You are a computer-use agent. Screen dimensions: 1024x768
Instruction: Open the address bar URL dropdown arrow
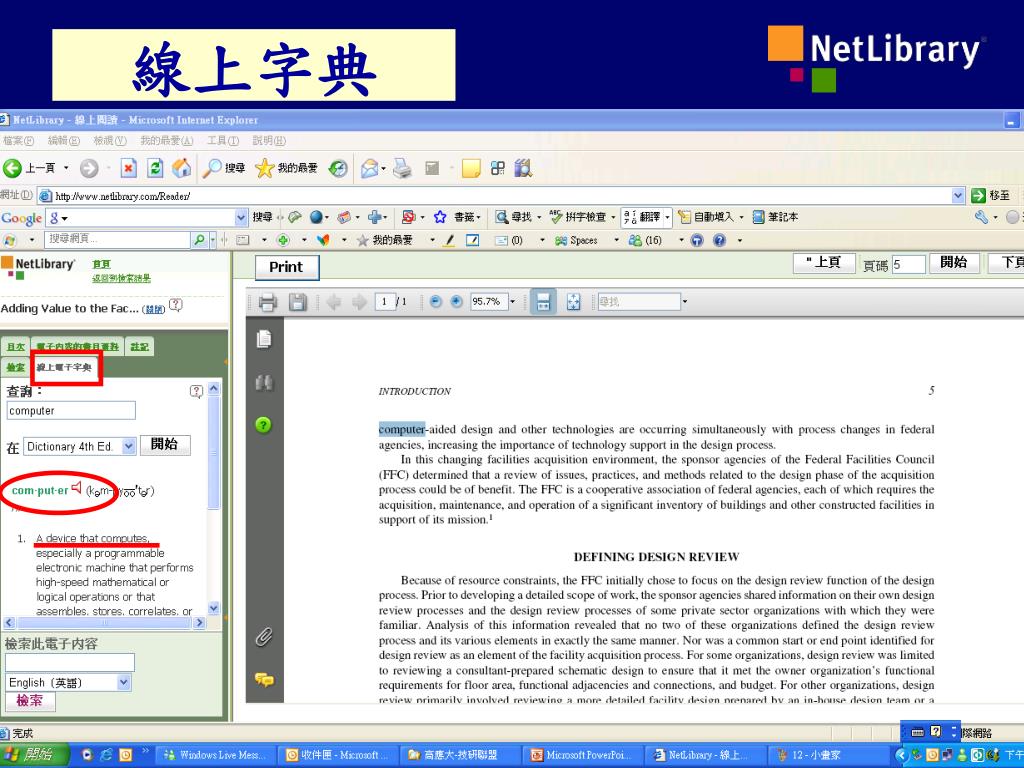tap(957, 195)
